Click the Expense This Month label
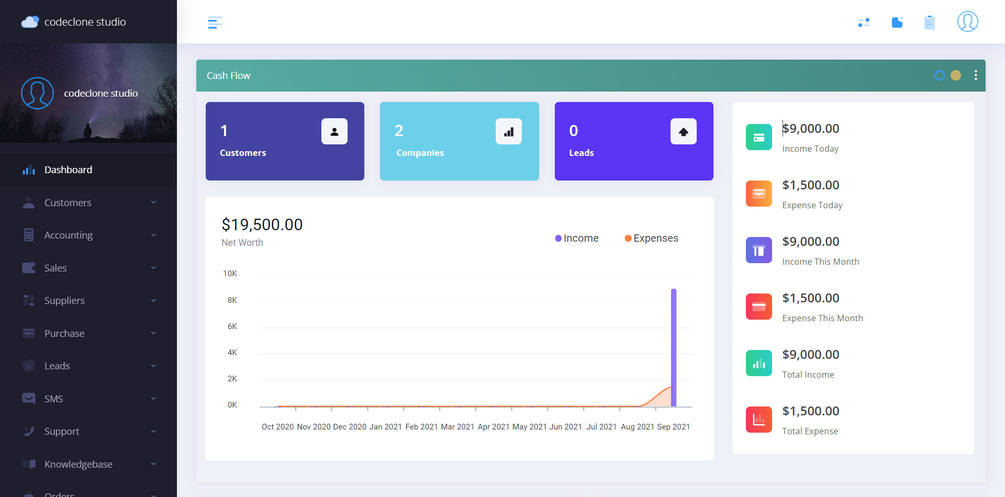Screen dimensions: 1005x497 click(822, 318)
